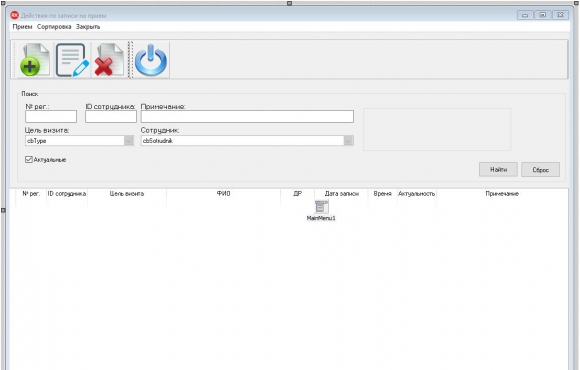Click the edit record pencil icon

coord(72,60)
